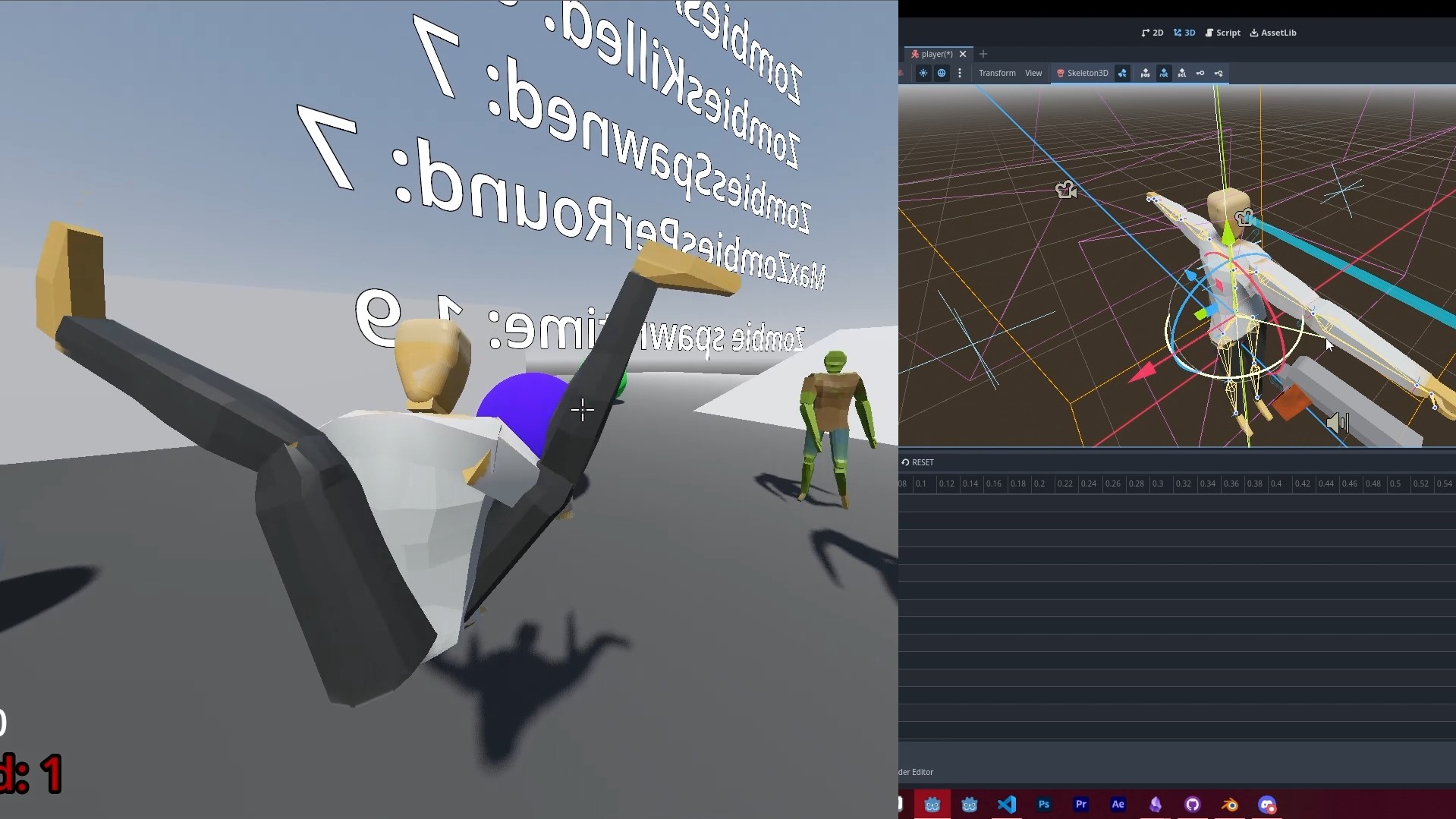Viewport: 1456px width, 819px height.
Task: Open the sun and environment settings three-dot menu
Action: point(960,73)
